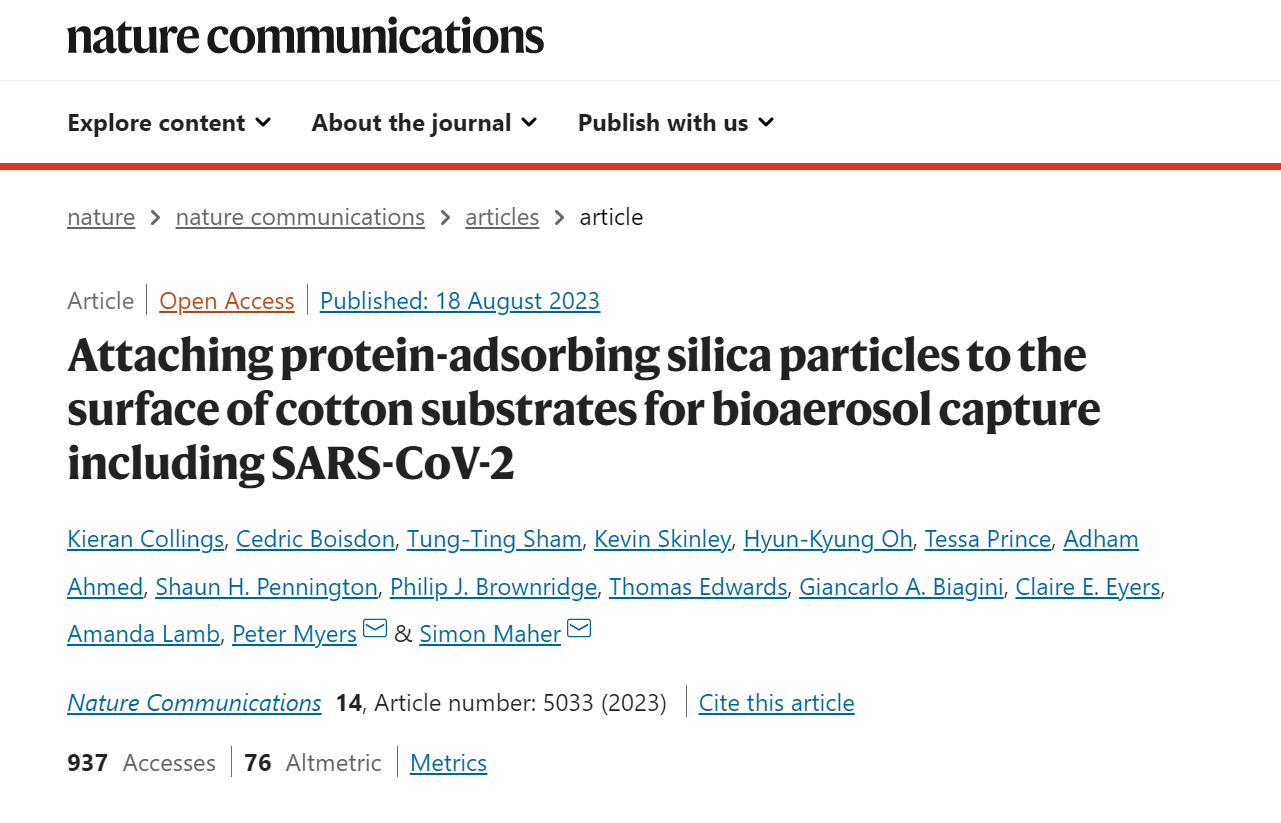
Task: Open author Giancarlo A. Biagini link
Action: pyautogui.click(x=901, y=587)
